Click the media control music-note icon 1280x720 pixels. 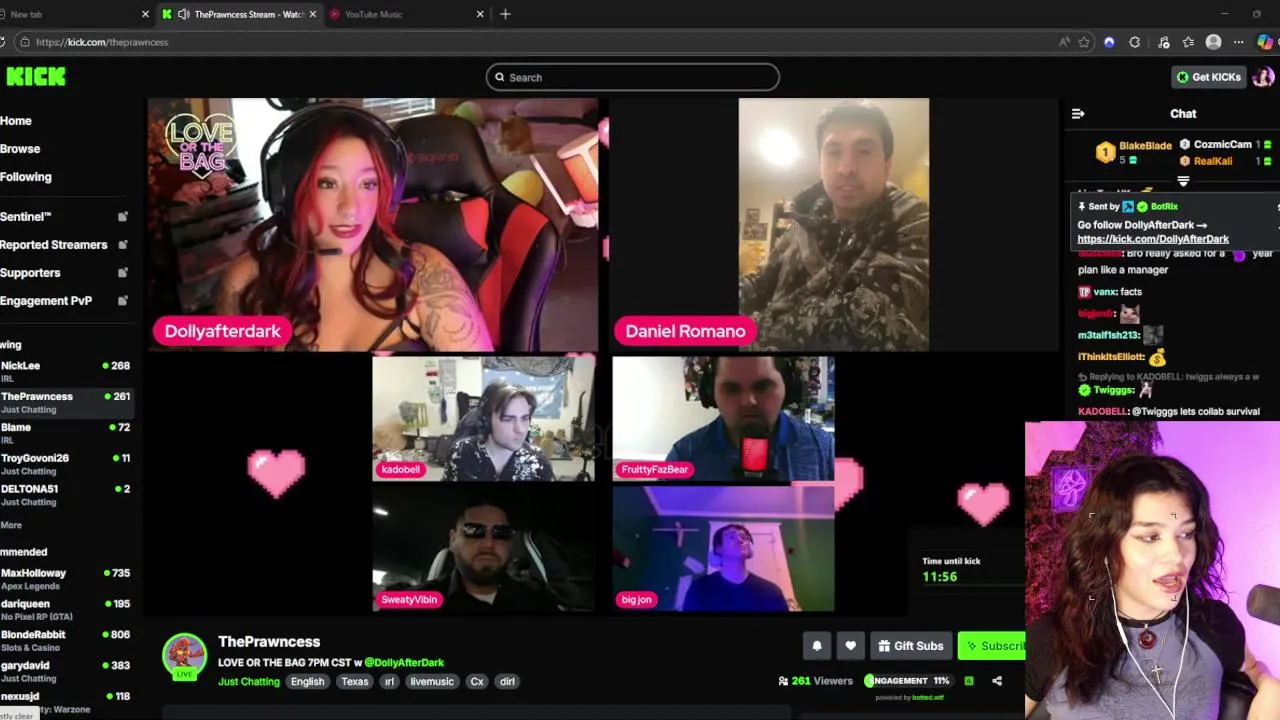1163,42
